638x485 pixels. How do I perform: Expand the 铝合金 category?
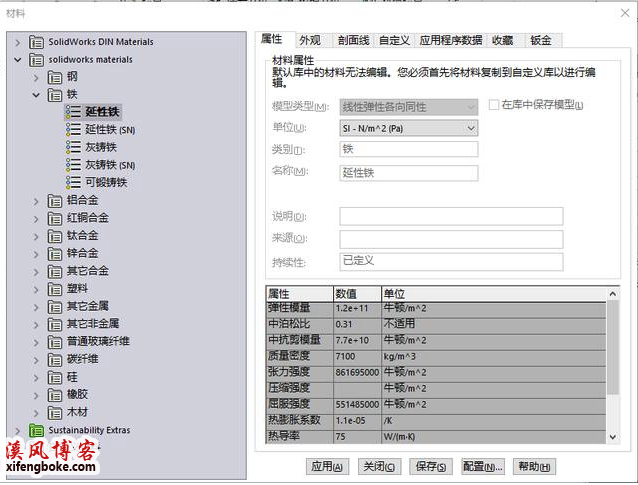(36, 201)
